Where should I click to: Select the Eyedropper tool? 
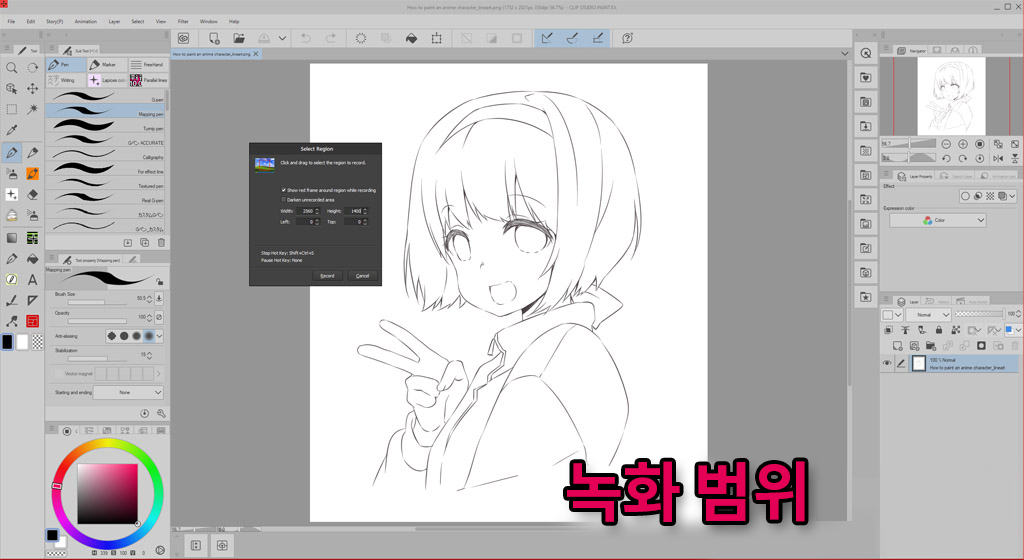[11, 130]
